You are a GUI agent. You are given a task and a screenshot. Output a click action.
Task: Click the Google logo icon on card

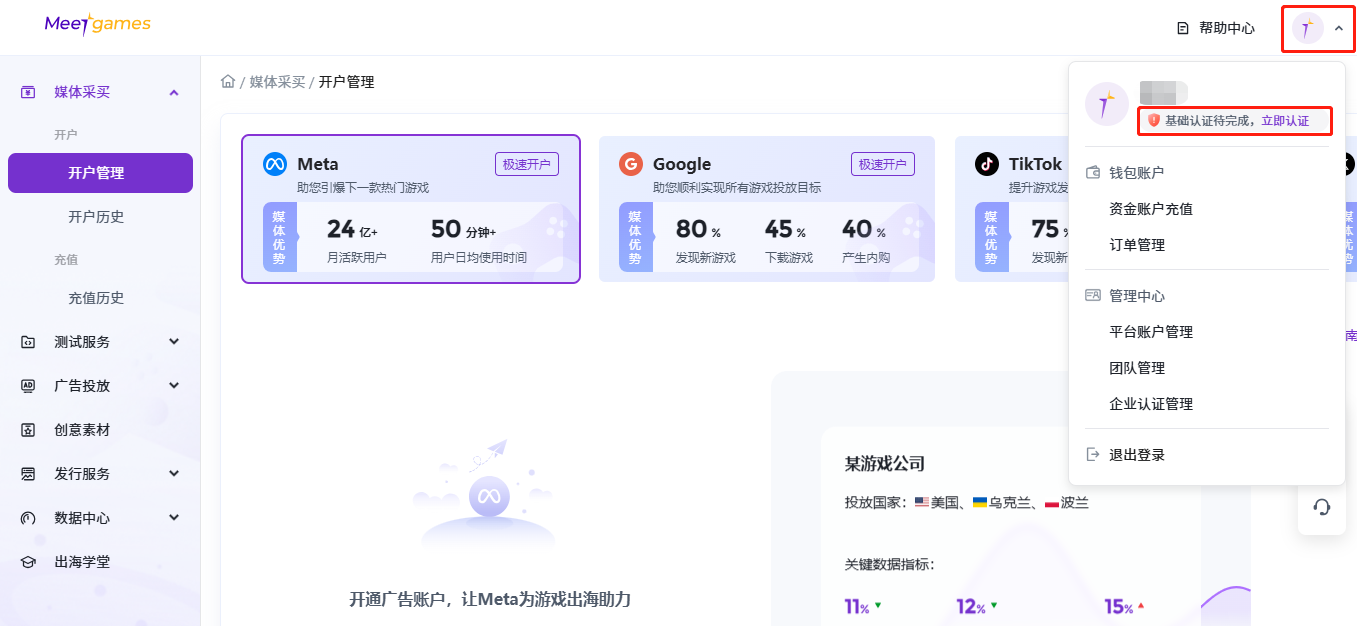[630, 164]
